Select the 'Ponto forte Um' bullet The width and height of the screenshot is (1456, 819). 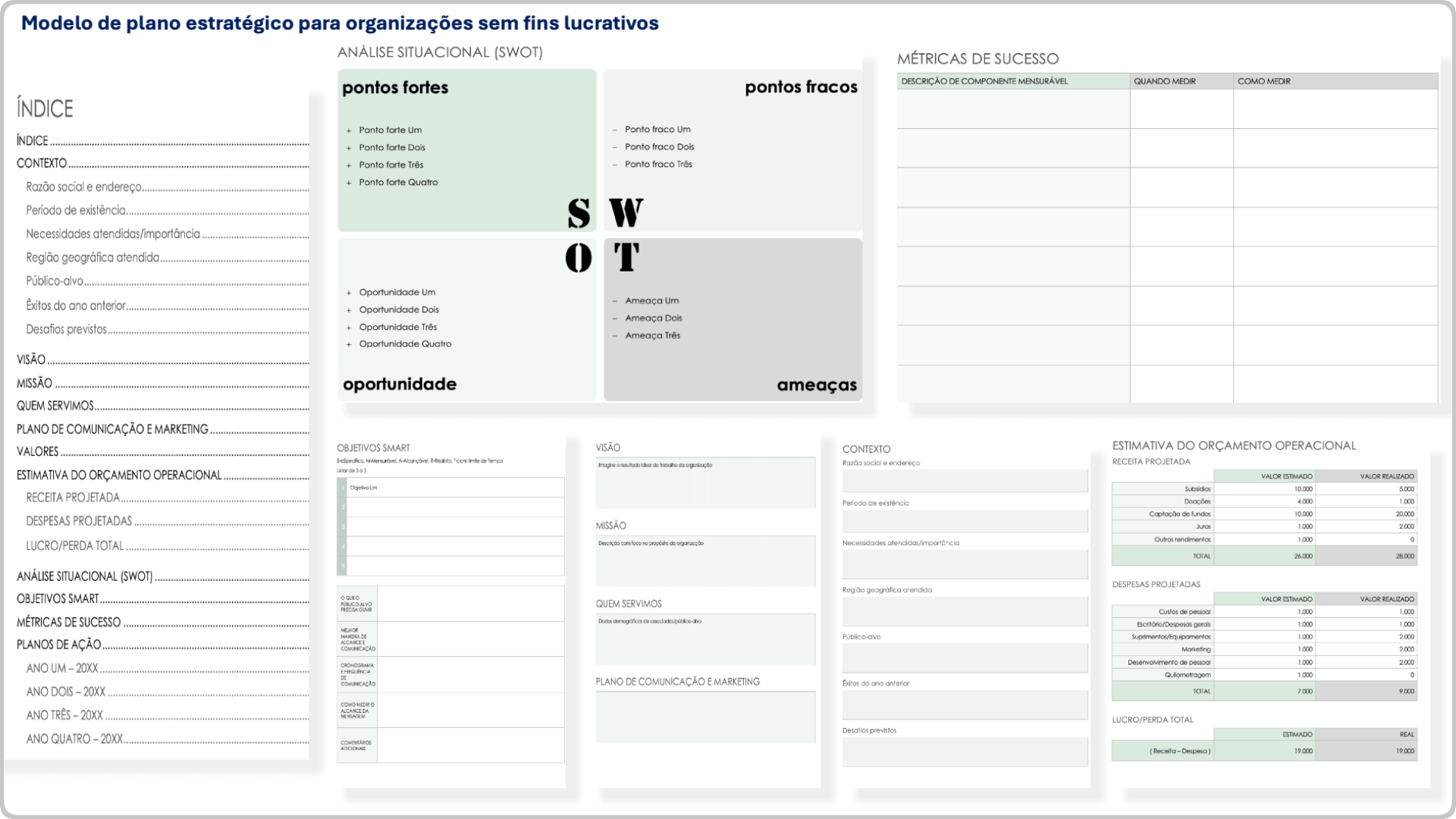pos(391,130)
